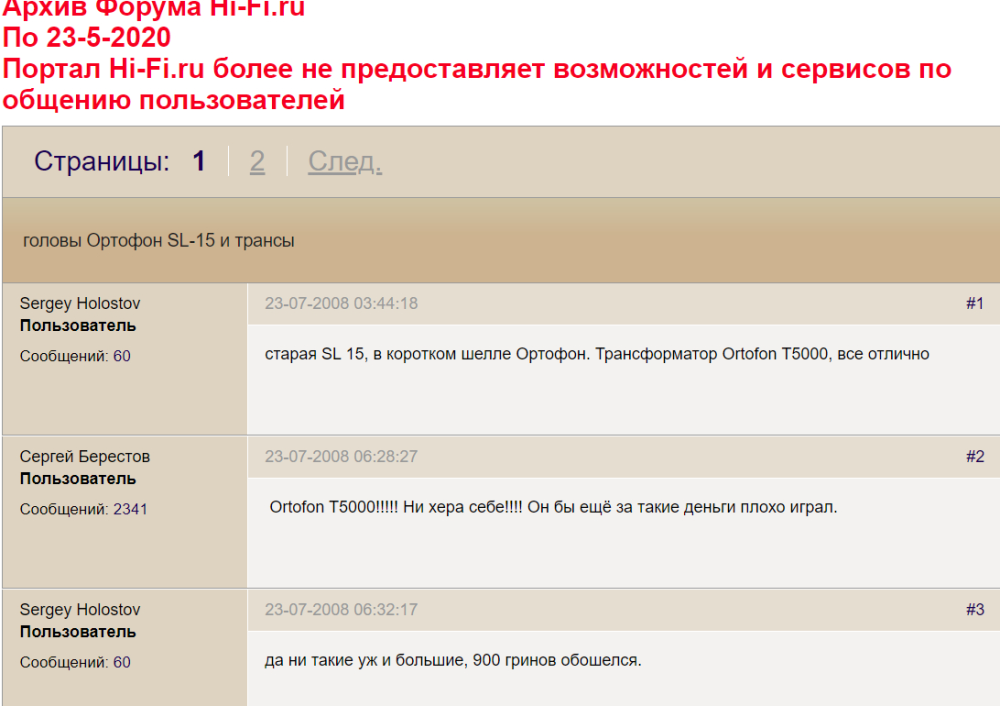Select current page number 1
The height and width of the screenshot is (706, 1000).
tap(199, 162)
